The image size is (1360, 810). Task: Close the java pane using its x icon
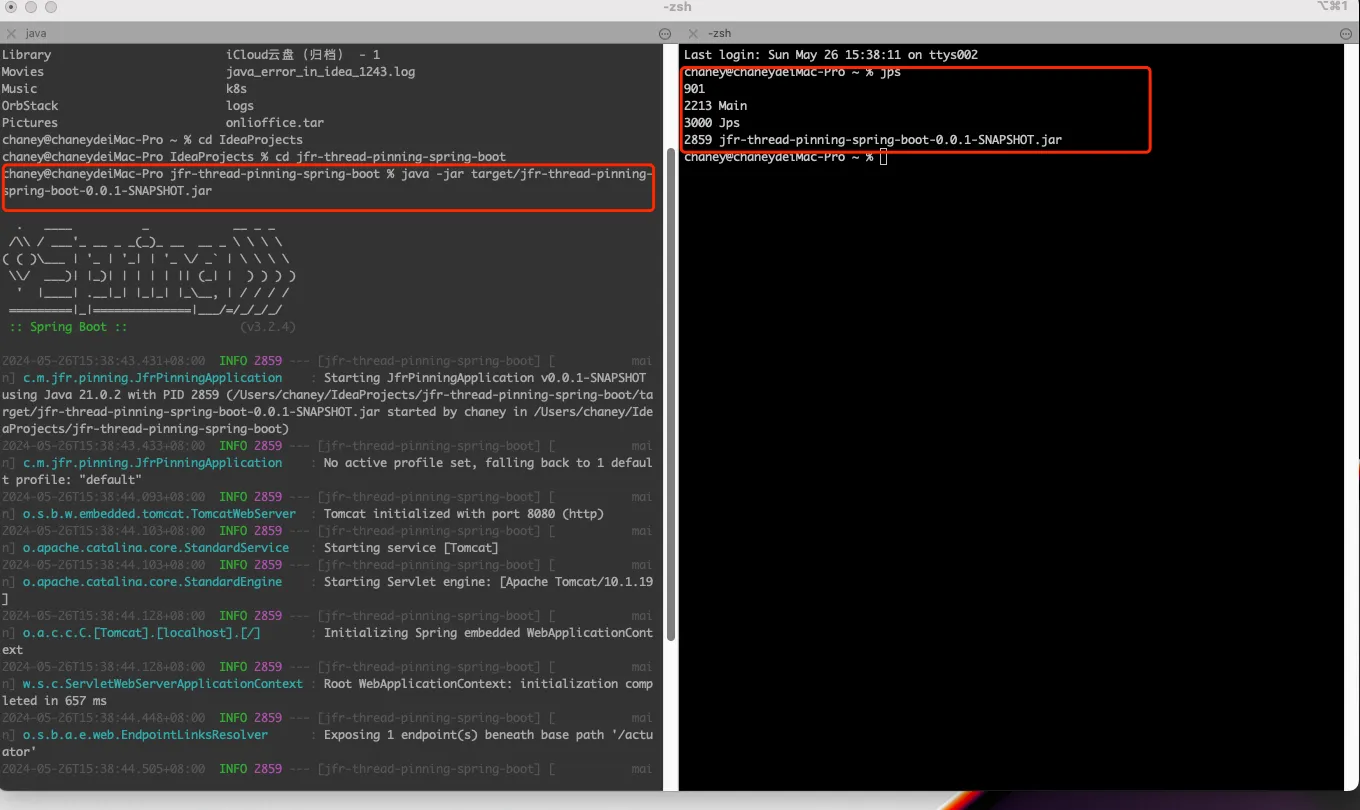(x=11, y=33)
